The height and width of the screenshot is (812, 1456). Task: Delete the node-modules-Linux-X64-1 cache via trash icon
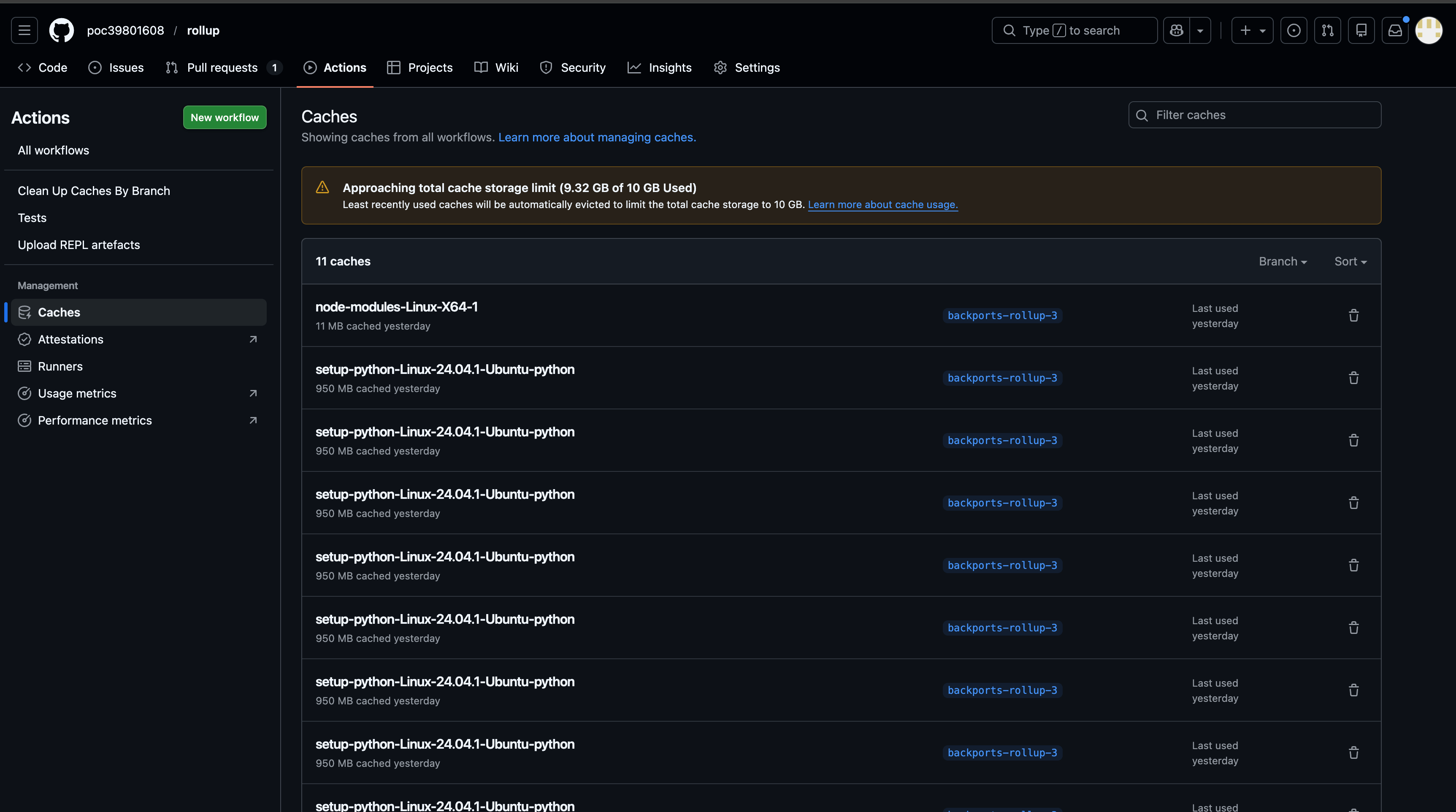(1353, 315)
